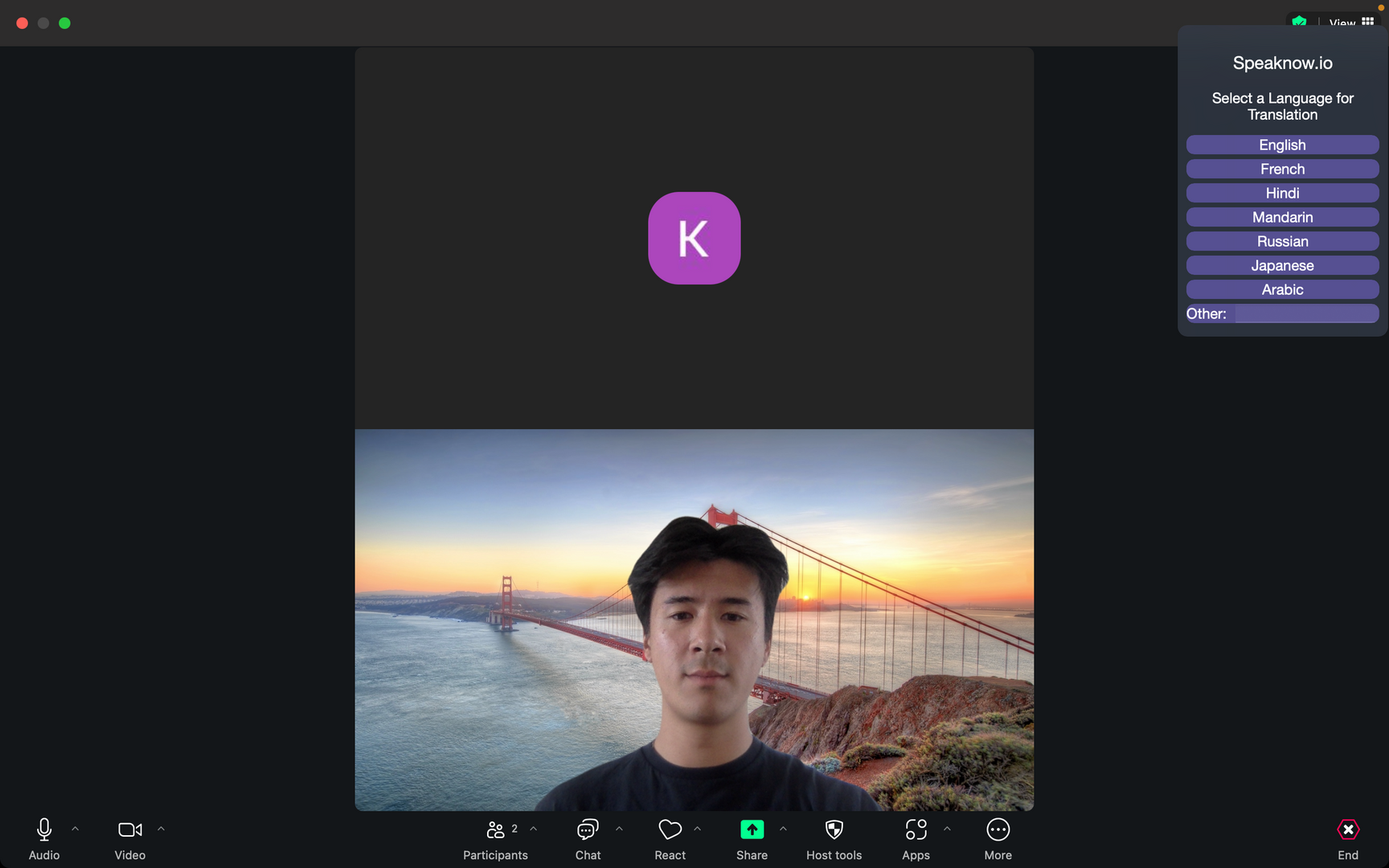Expand video options arrow
The height and width of the screenshot is (868, 1389).
(161, 829)
